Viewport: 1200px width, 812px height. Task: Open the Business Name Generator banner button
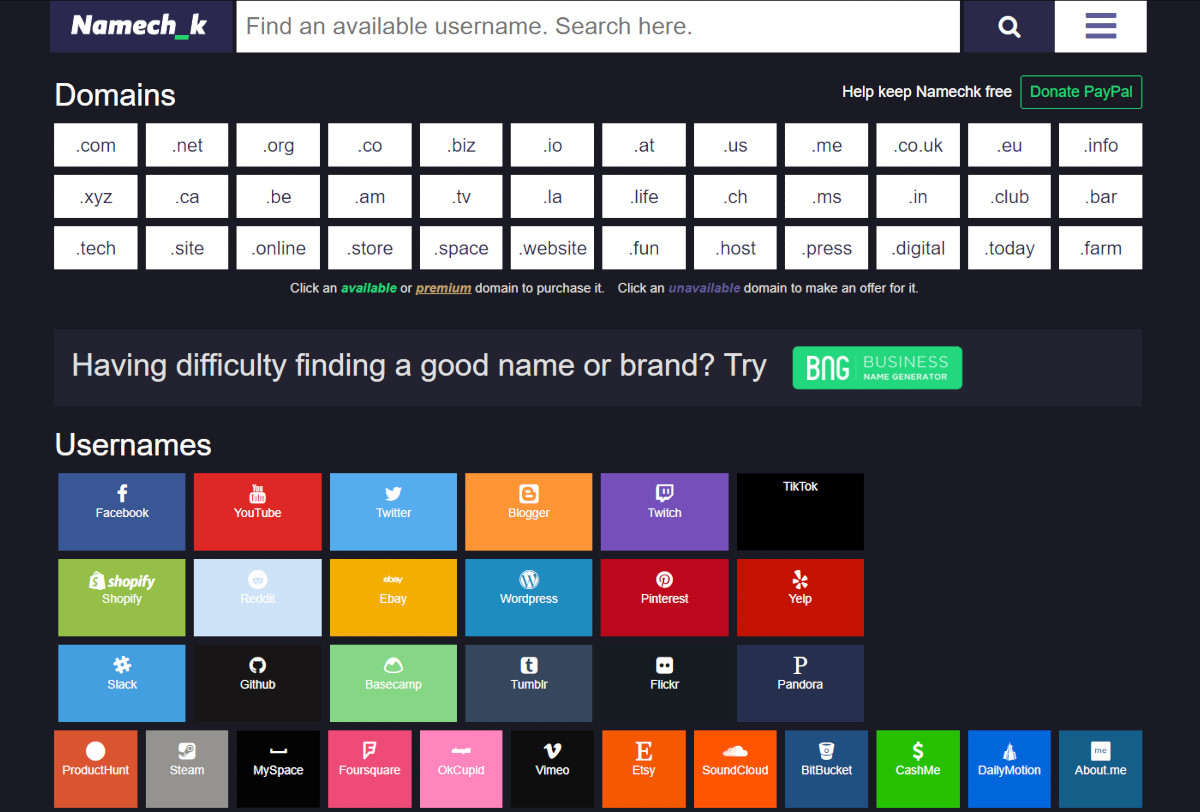click(x=877, y=367)
